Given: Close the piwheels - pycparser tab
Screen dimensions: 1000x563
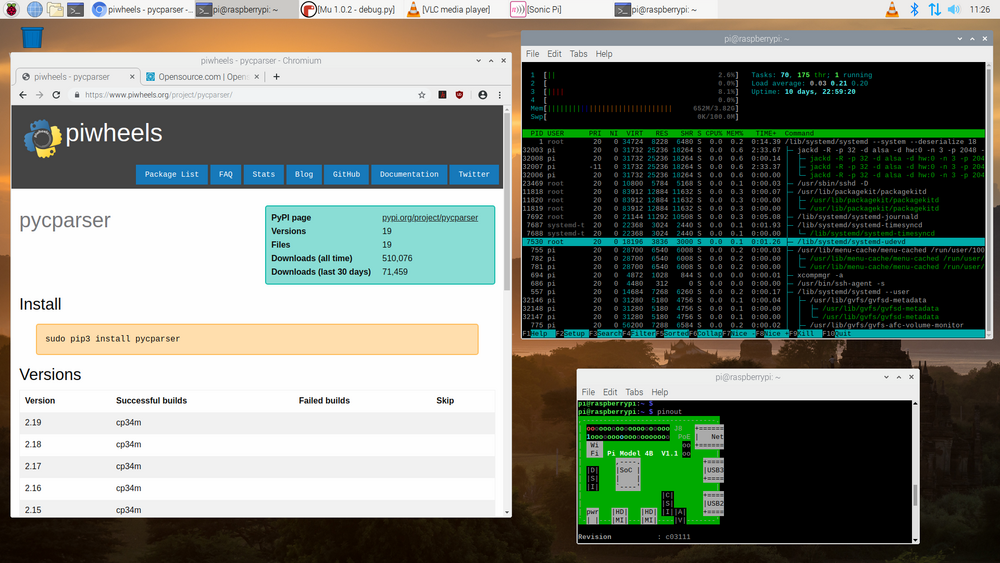Looking at the screenshot, I should tap(132, 77).
